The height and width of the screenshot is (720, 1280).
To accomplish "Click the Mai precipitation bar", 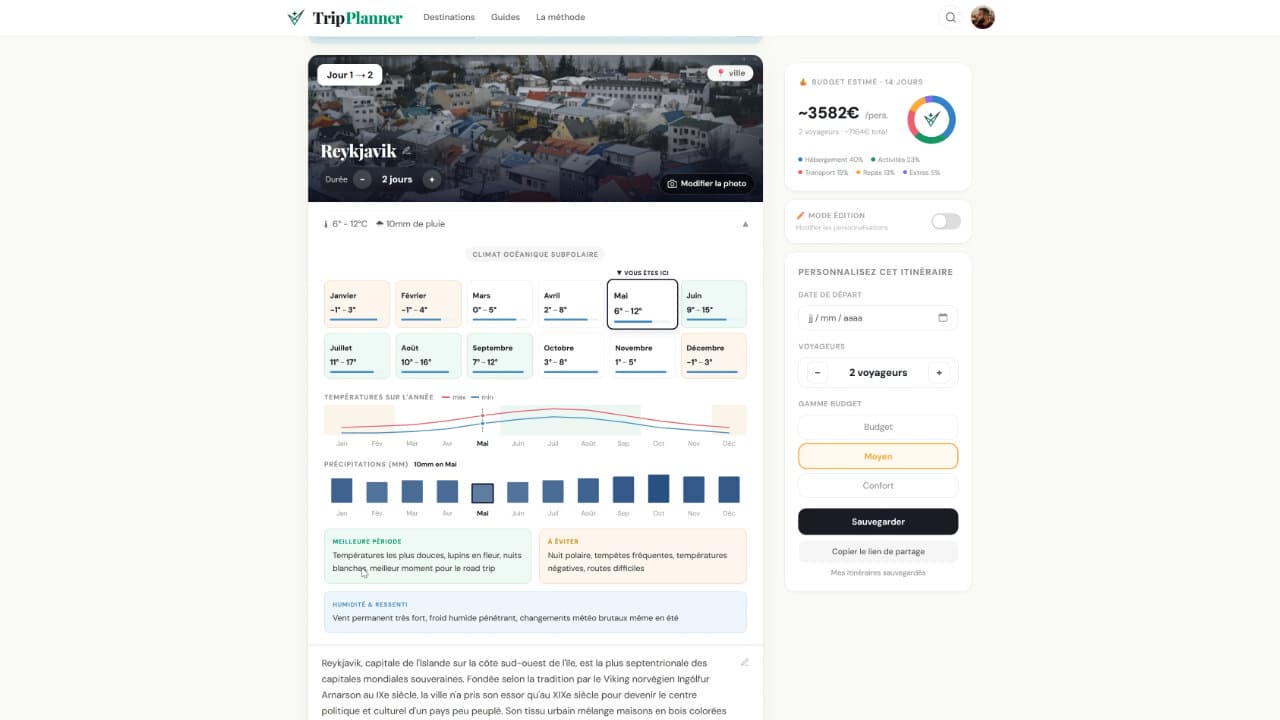I will point(482,493).
